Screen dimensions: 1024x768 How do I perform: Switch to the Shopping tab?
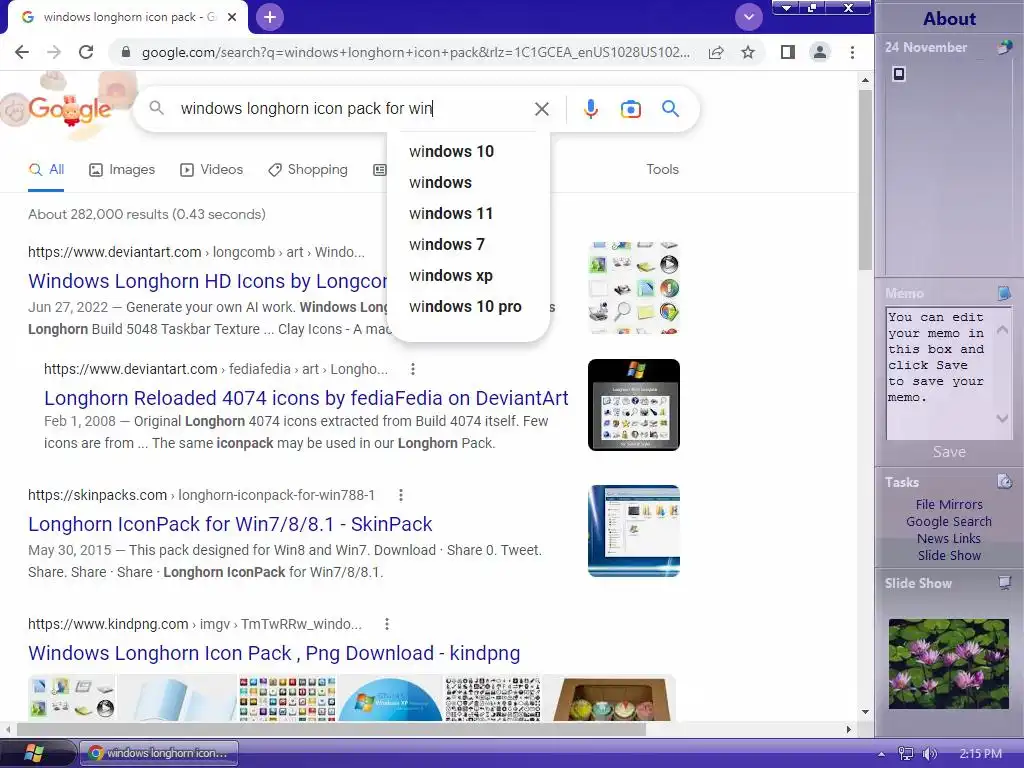(308, 170)
